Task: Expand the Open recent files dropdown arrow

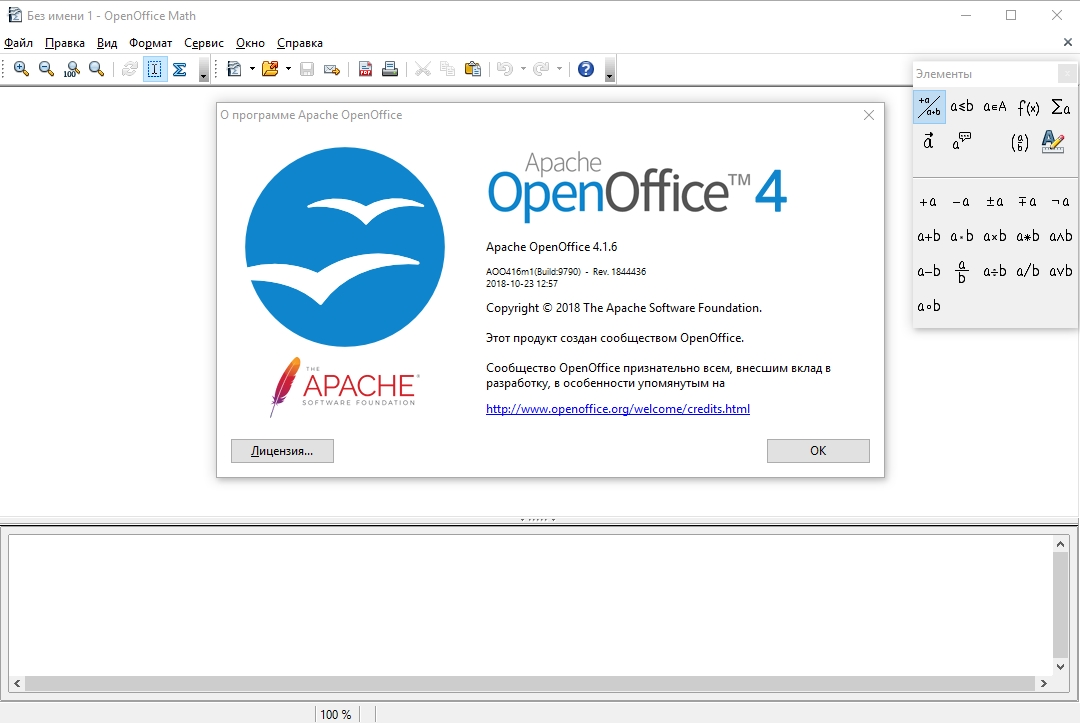Action: [x=288, y=69]
